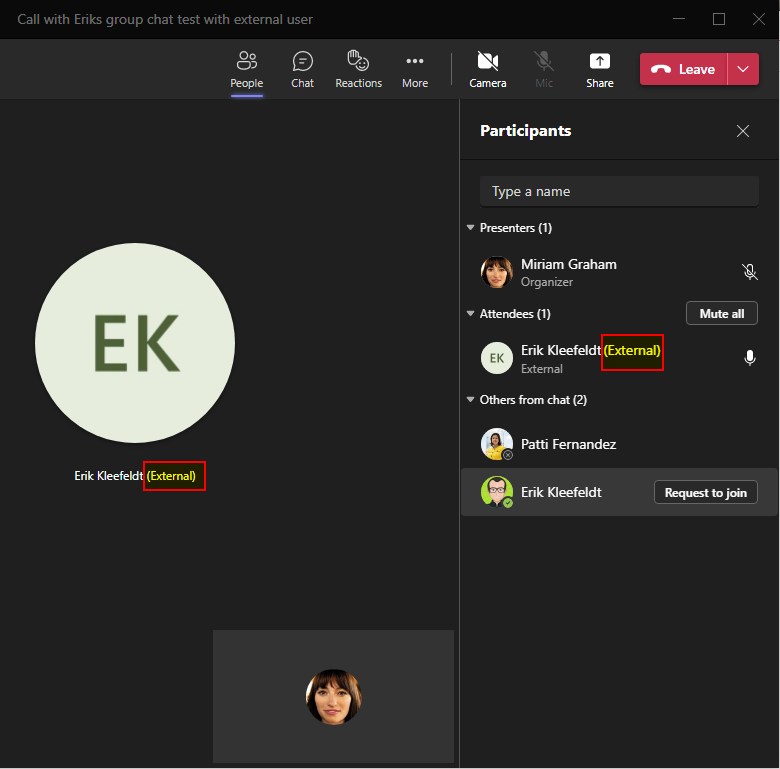Collapse the Attendees section

tap(471, 314)
